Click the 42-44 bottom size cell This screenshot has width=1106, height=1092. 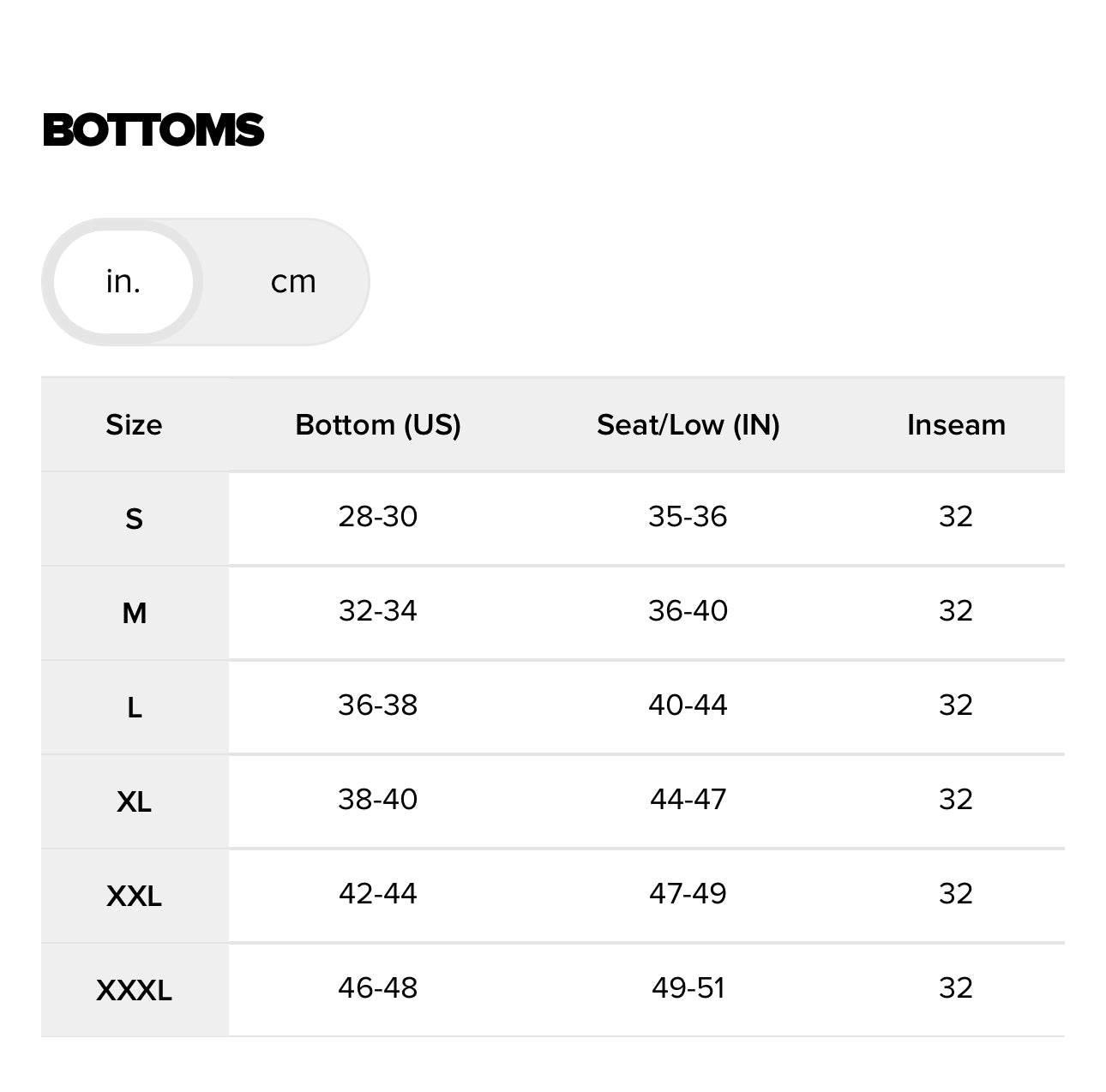[x=378, y=894]
